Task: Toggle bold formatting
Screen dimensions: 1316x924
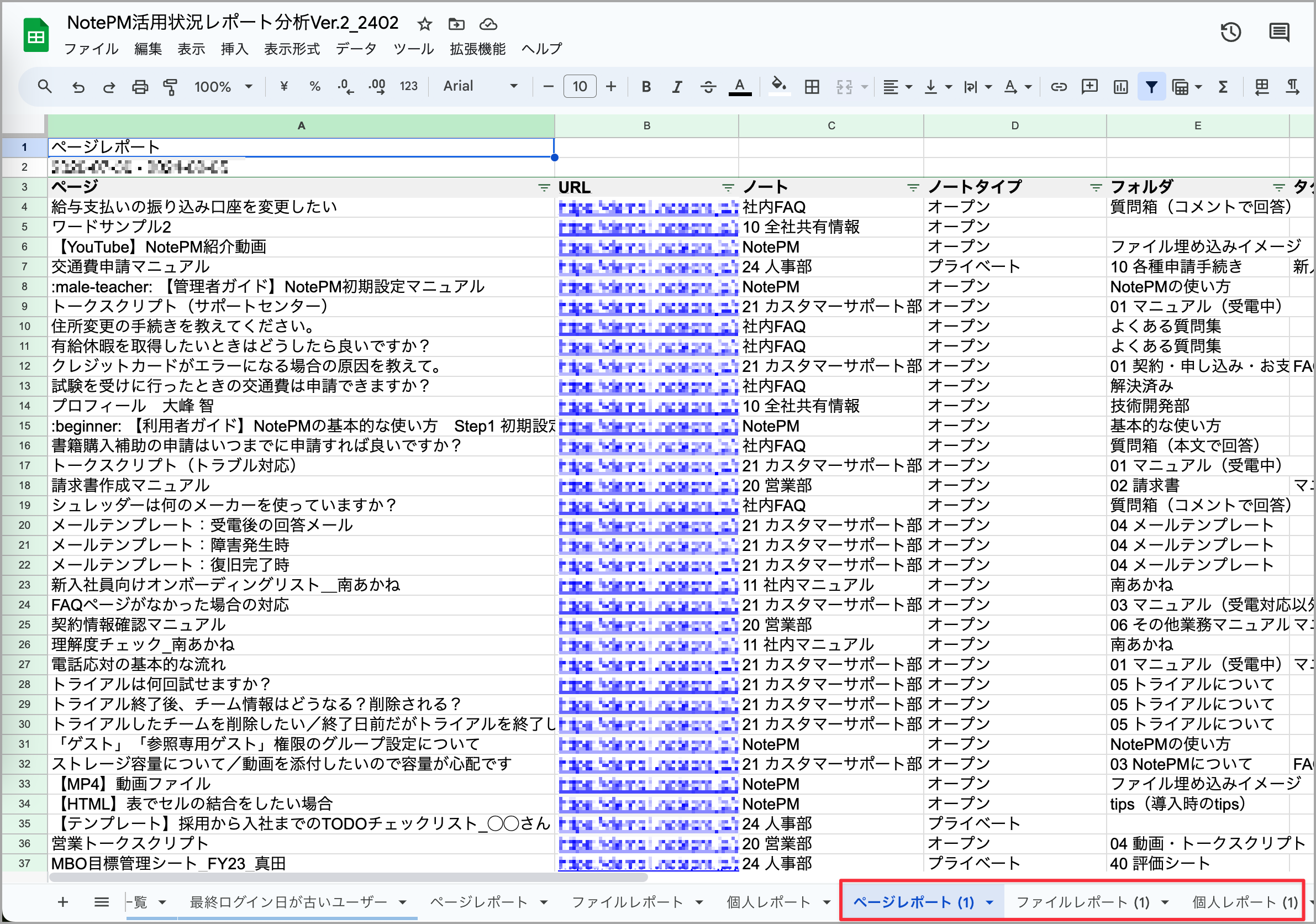Action: (646, 87)
